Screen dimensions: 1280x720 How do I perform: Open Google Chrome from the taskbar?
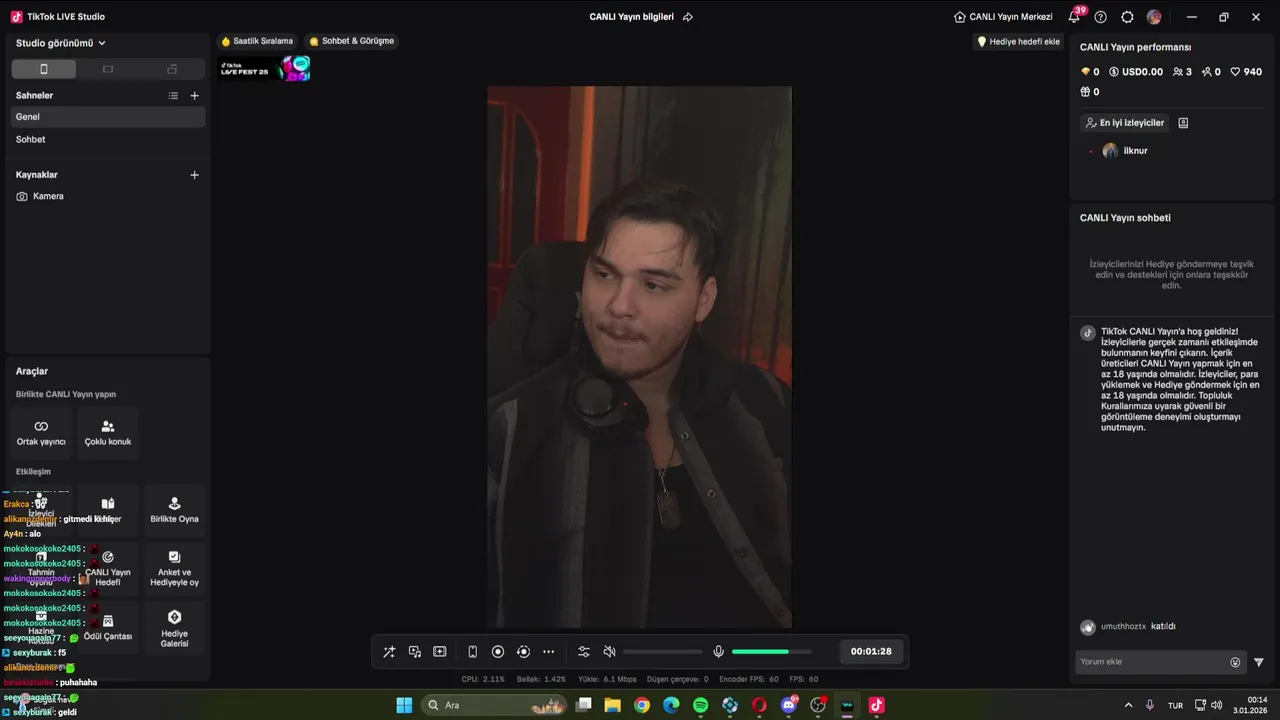[642, 705]
